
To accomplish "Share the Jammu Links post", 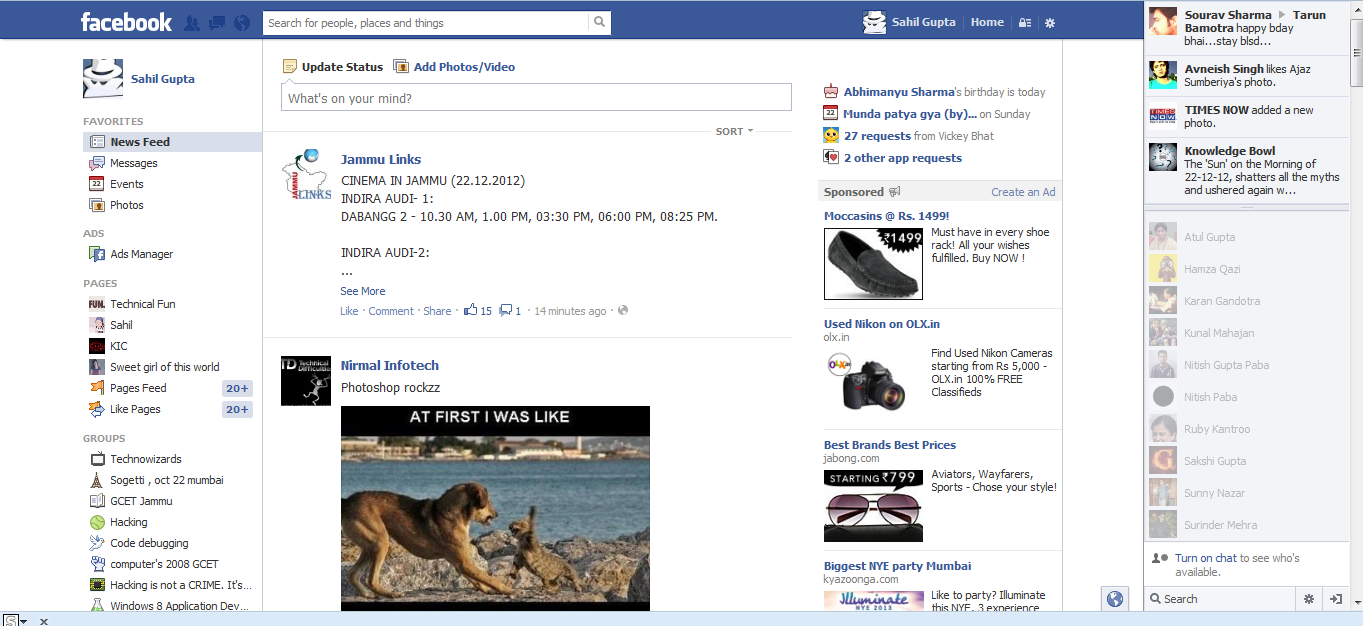I will tap(437, 310).
